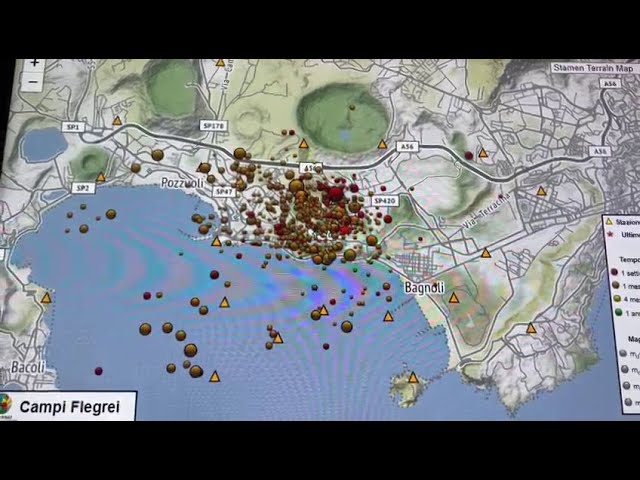This screenshot has height=480, width=640.
Task: Click the large orange circle on the SP178 highway
Action: click(x=240, y=153)
